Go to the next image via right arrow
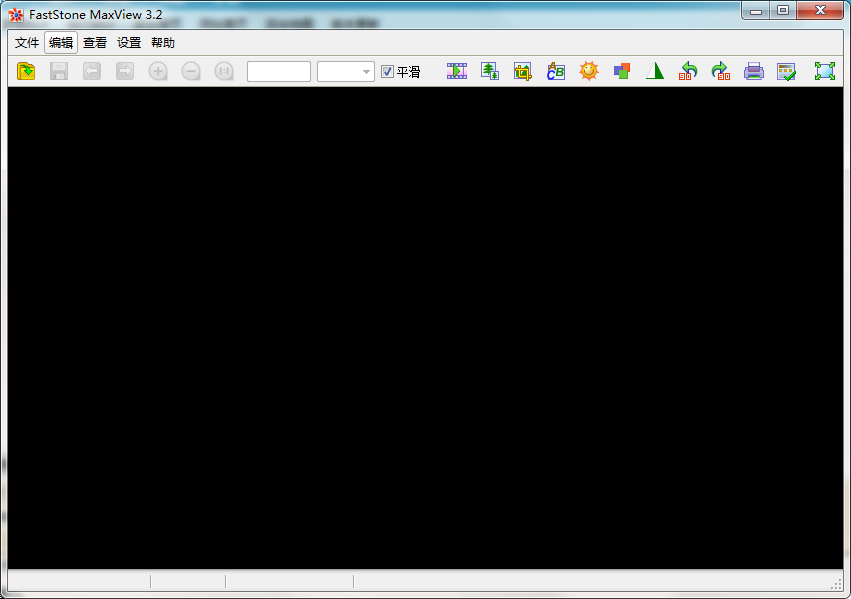Screen dimensions: 851x599 point(125,71)
